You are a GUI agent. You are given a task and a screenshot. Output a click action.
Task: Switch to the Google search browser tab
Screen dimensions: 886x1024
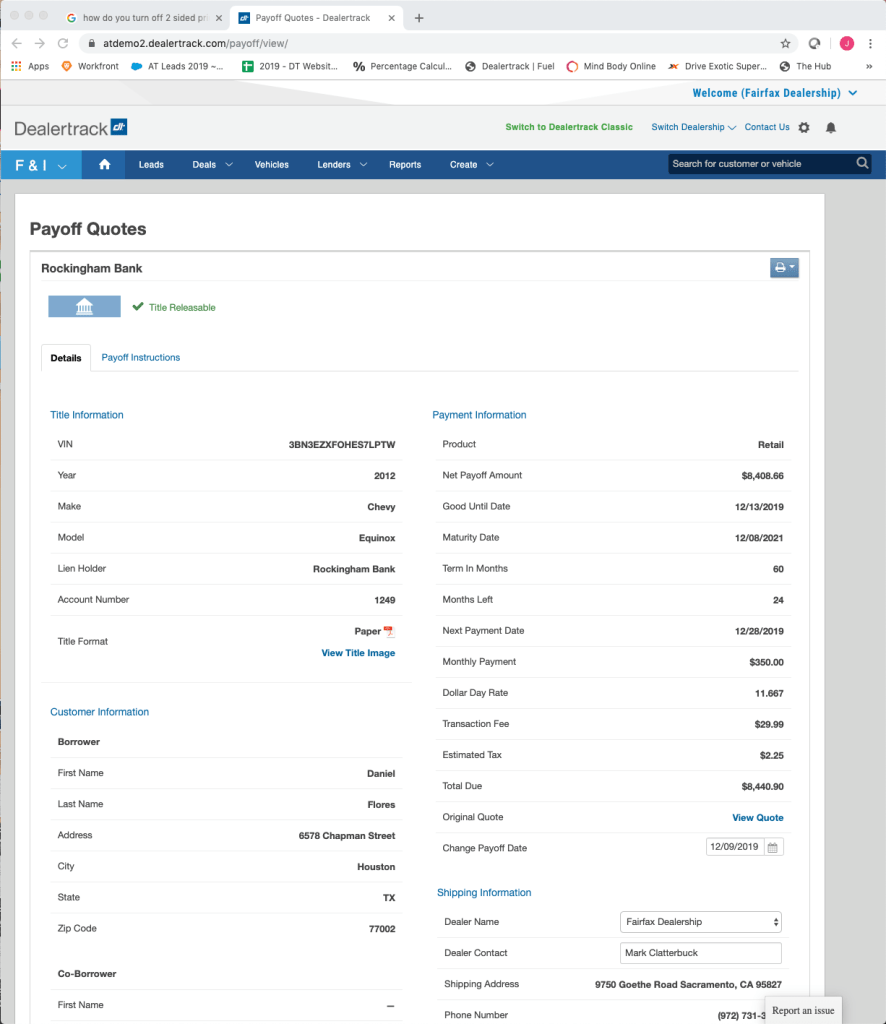145,18
